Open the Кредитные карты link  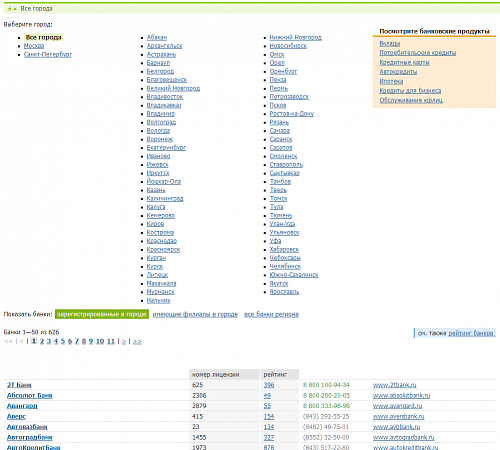coord(404,62)
